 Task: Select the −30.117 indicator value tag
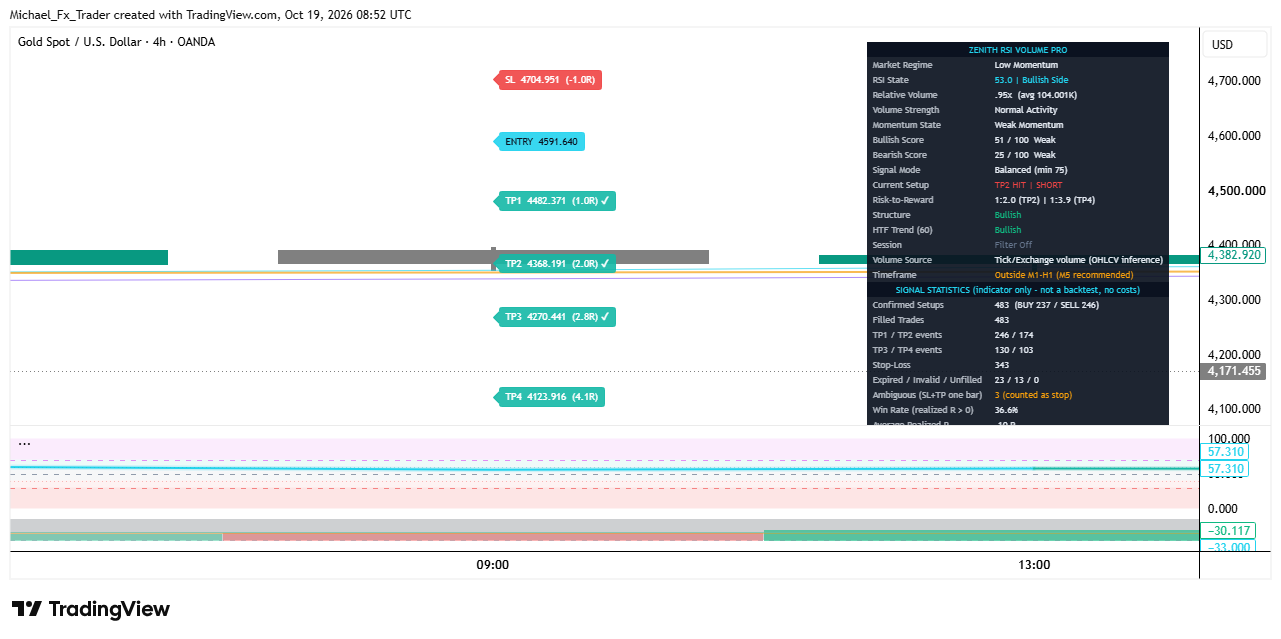point(1229,531)
